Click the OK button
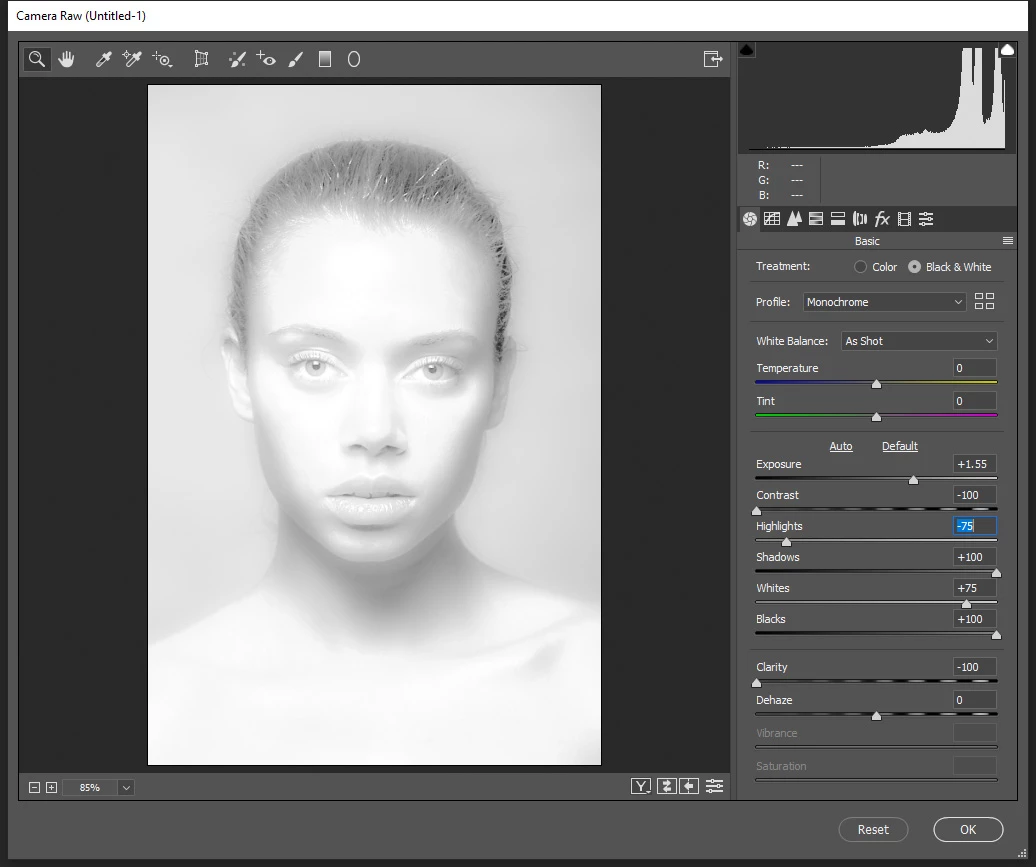The width and height of the screenshot is (1036, 867). tap(968, 829)
